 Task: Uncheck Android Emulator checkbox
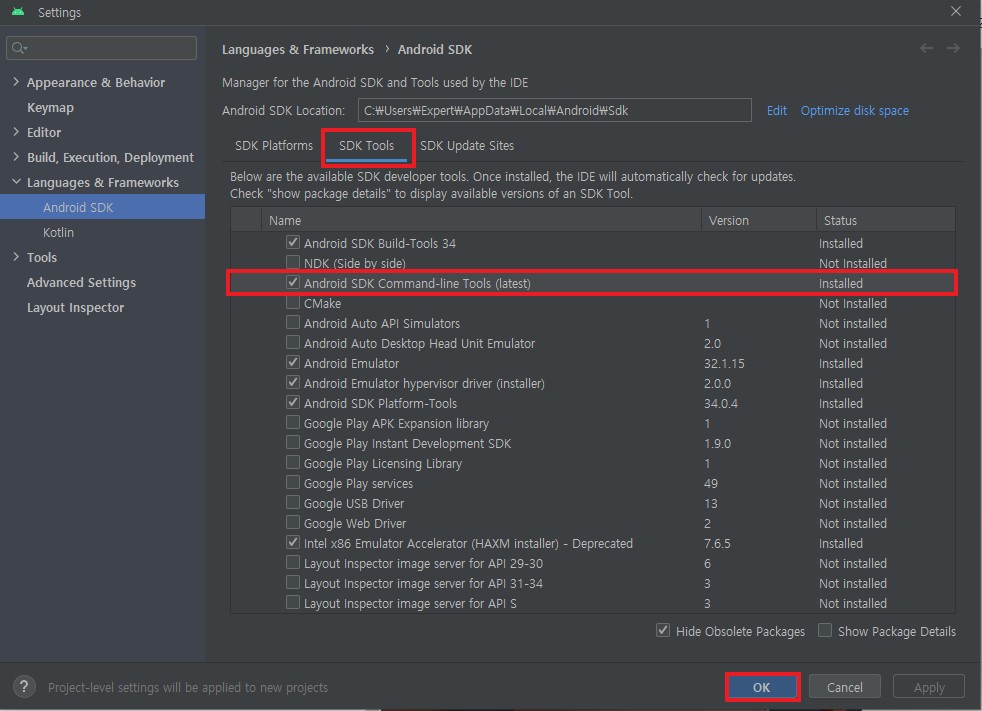292,362
